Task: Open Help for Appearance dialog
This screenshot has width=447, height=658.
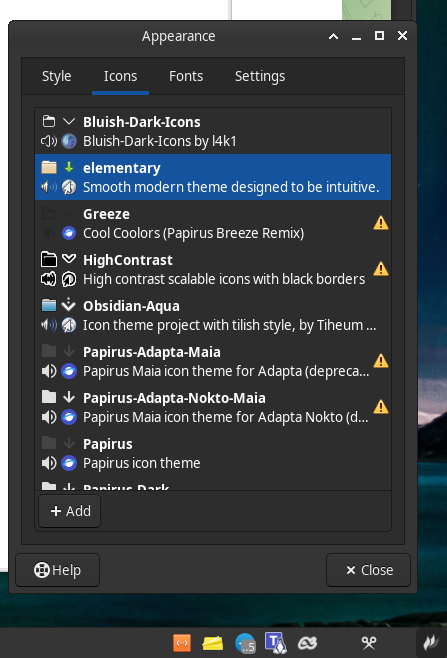Action: point(58,570)
